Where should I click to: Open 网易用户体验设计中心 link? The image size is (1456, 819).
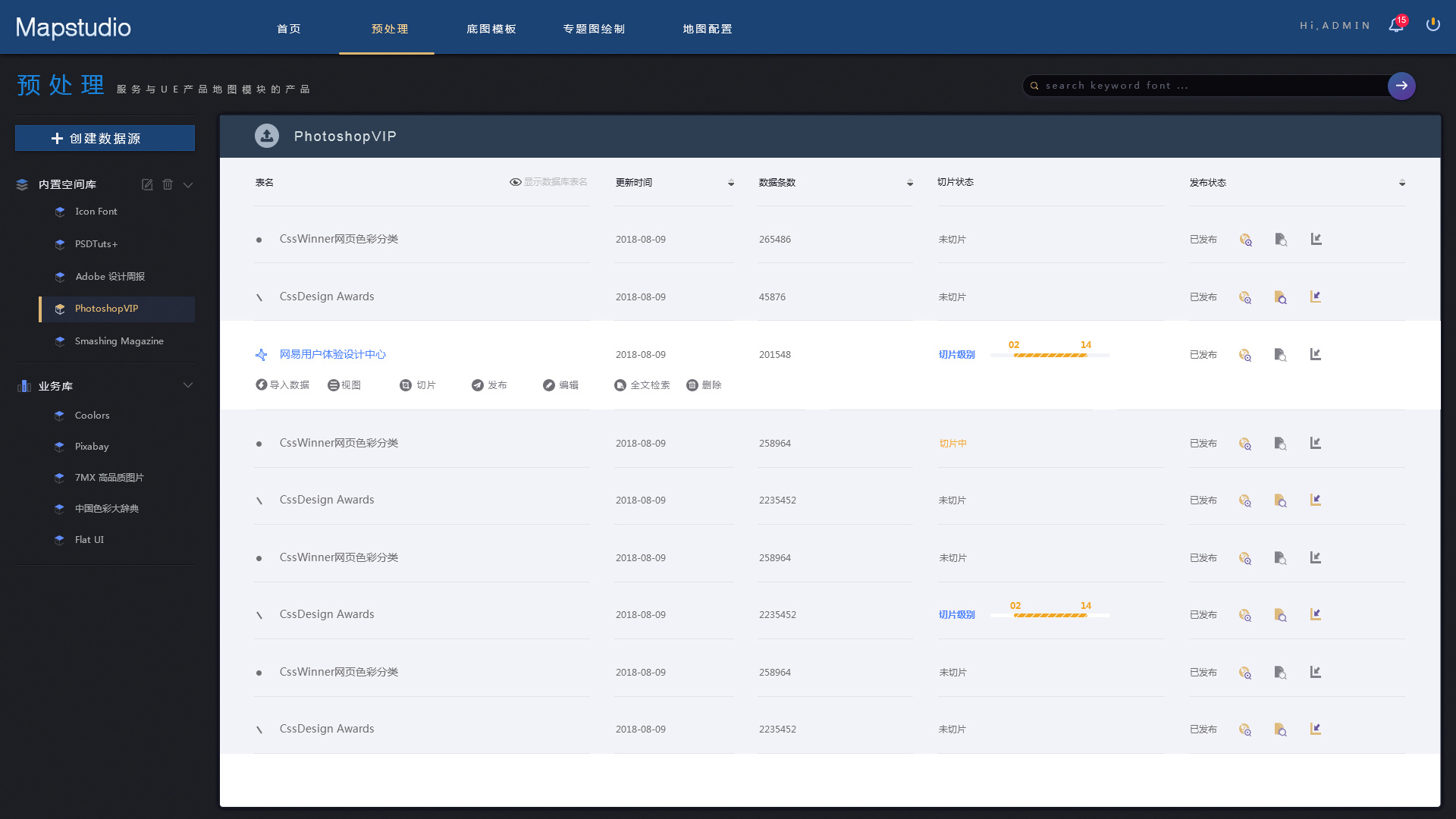pyautogui.click(x=333, y=354)
